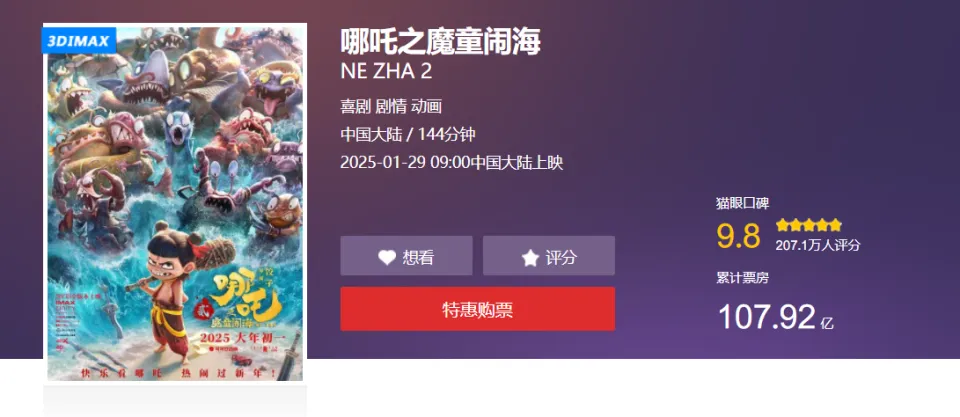Click the 中国大陆 / 144分钟 info line

408,135
